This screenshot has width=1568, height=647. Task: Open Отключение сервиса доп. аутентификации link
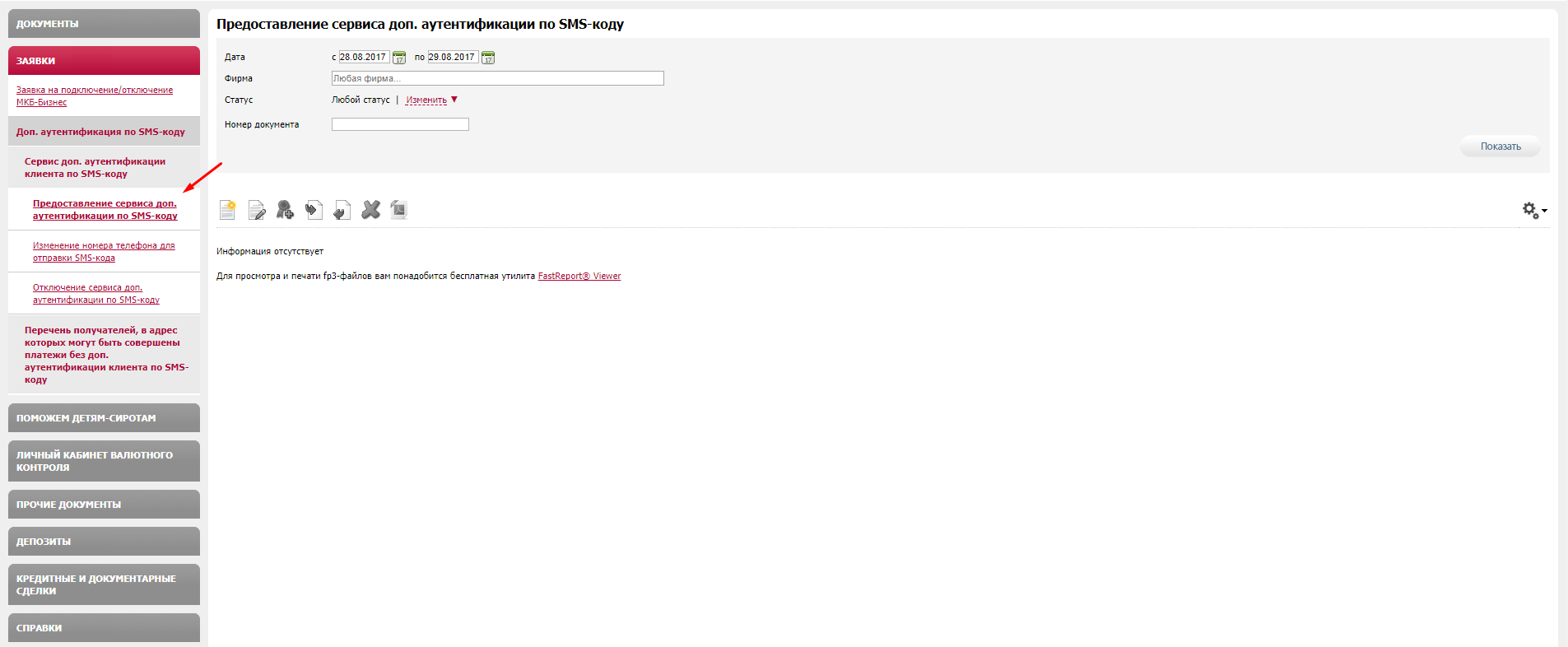pos(96,294)
